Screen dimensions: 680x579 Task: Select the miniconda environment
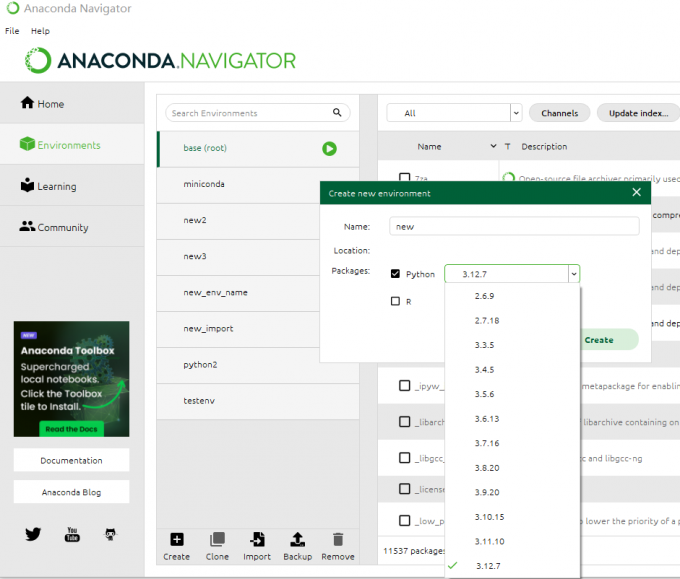239,184
